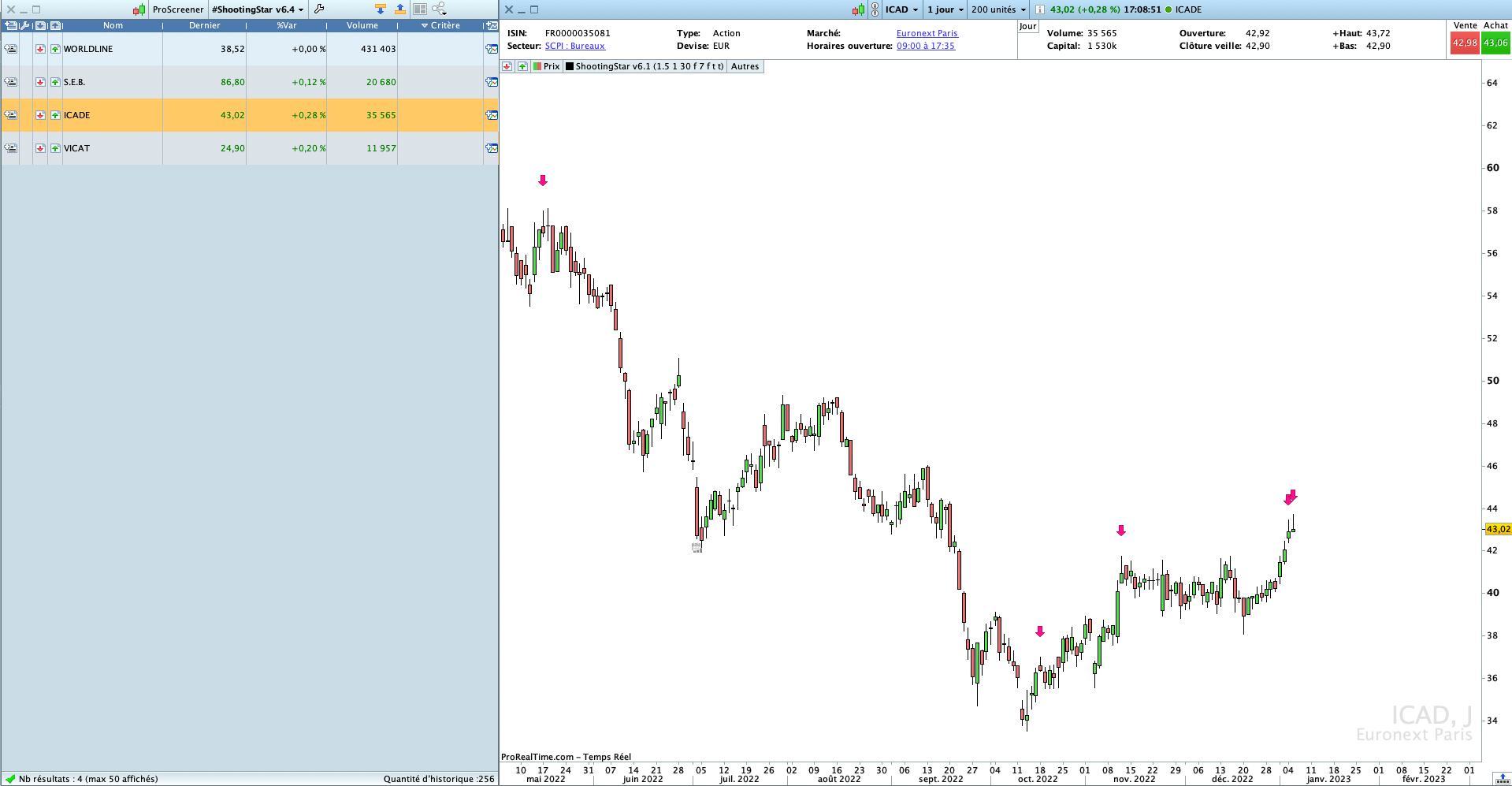
Task: Open the #ShootingStar v6.4 screener dropdown
Action: tap(257, 9)
